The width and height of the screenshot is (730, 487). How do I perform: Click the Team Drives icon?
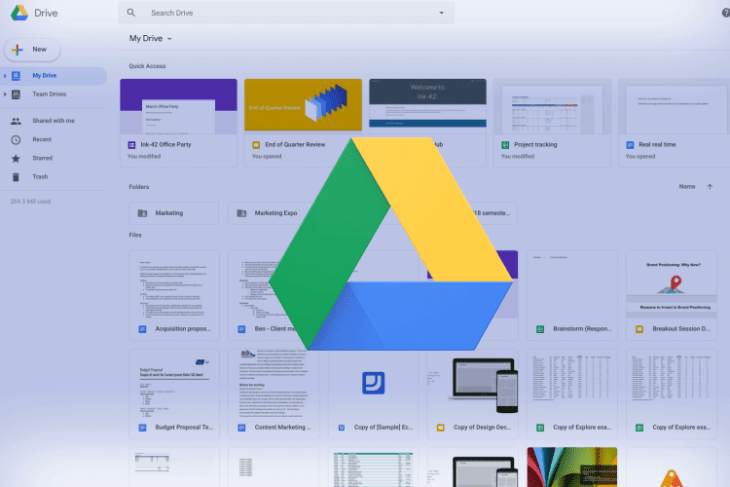click(16, 94)
